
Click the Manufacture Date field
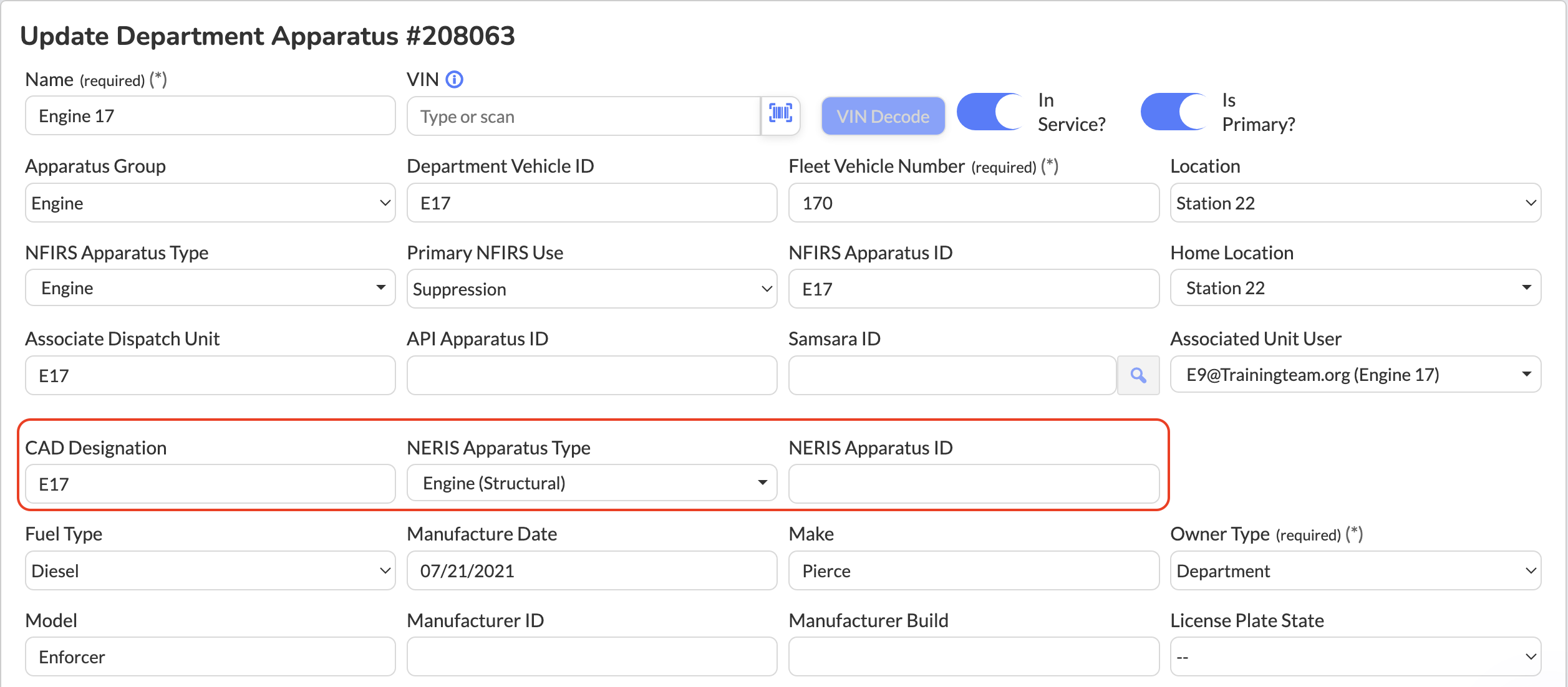(591, 571)
